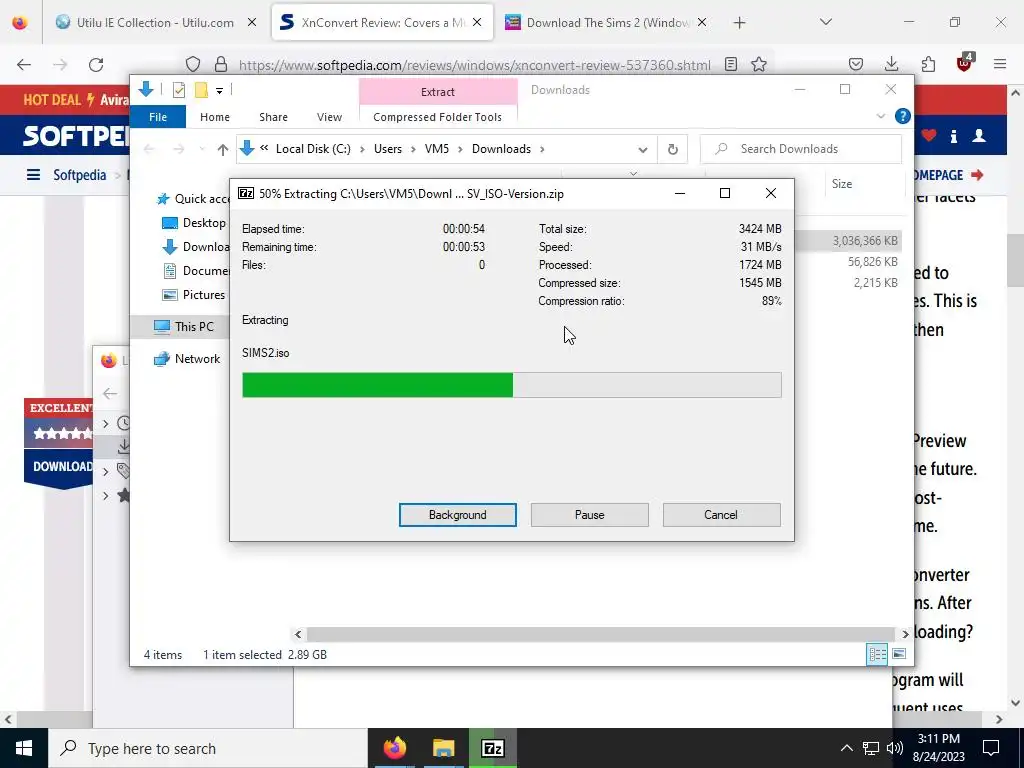The image size is (1024, 768).
Task: Open the View ribbon tab
Action: (329, 117)
